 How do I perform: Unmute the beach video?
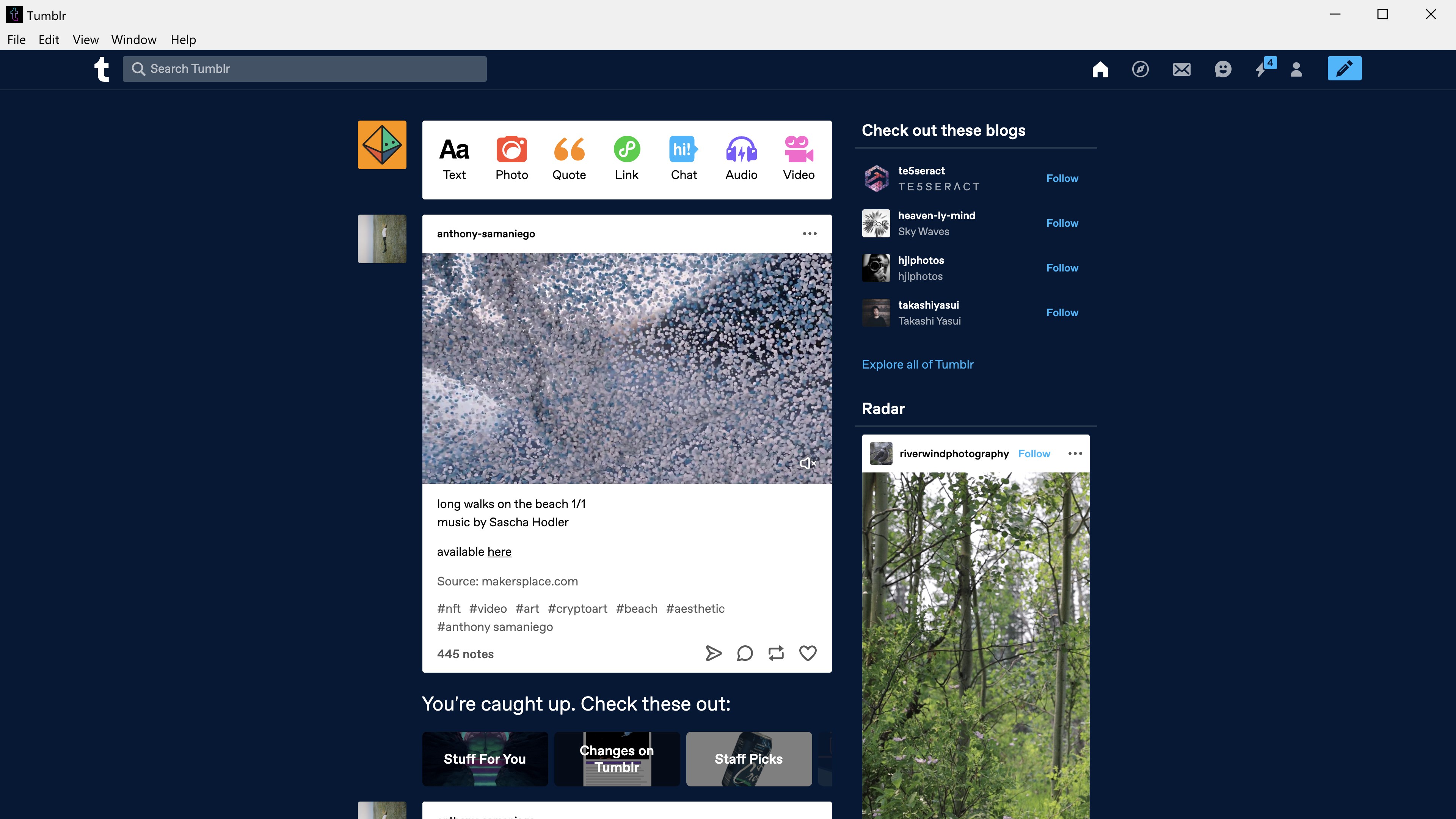click(x=807, y=463)
